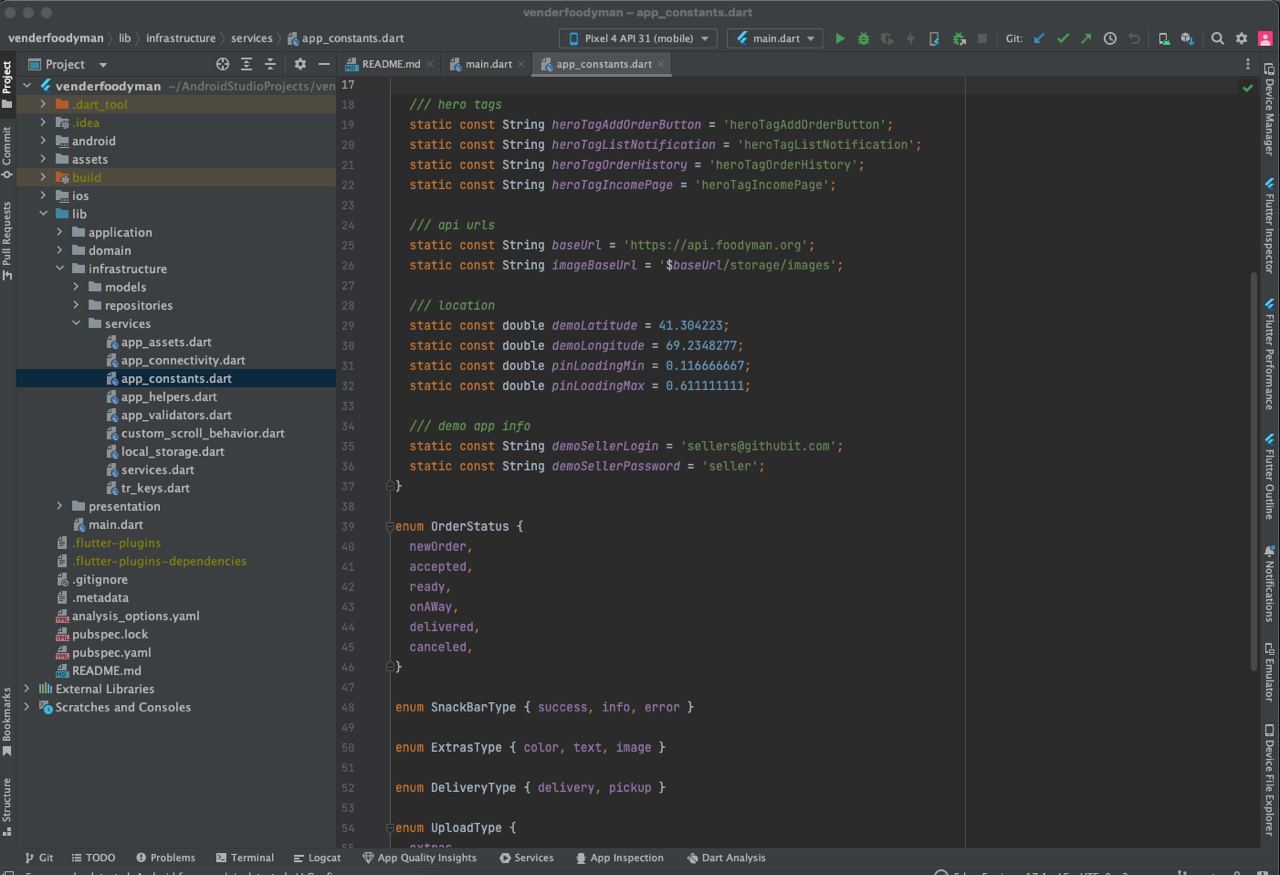1280x875 pixels.
Task: Open the Pixel 4 API 31 device dropdown
Action: click(x=637, y=38)
